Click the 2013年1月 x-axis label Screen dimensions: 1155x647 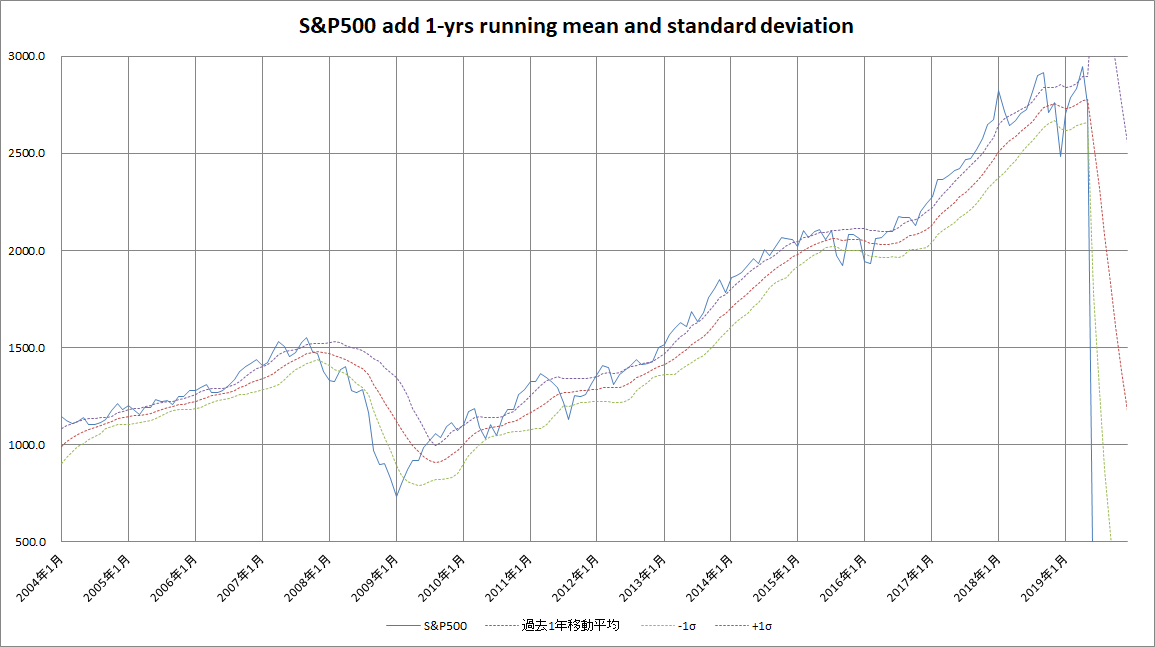point(643,578)
